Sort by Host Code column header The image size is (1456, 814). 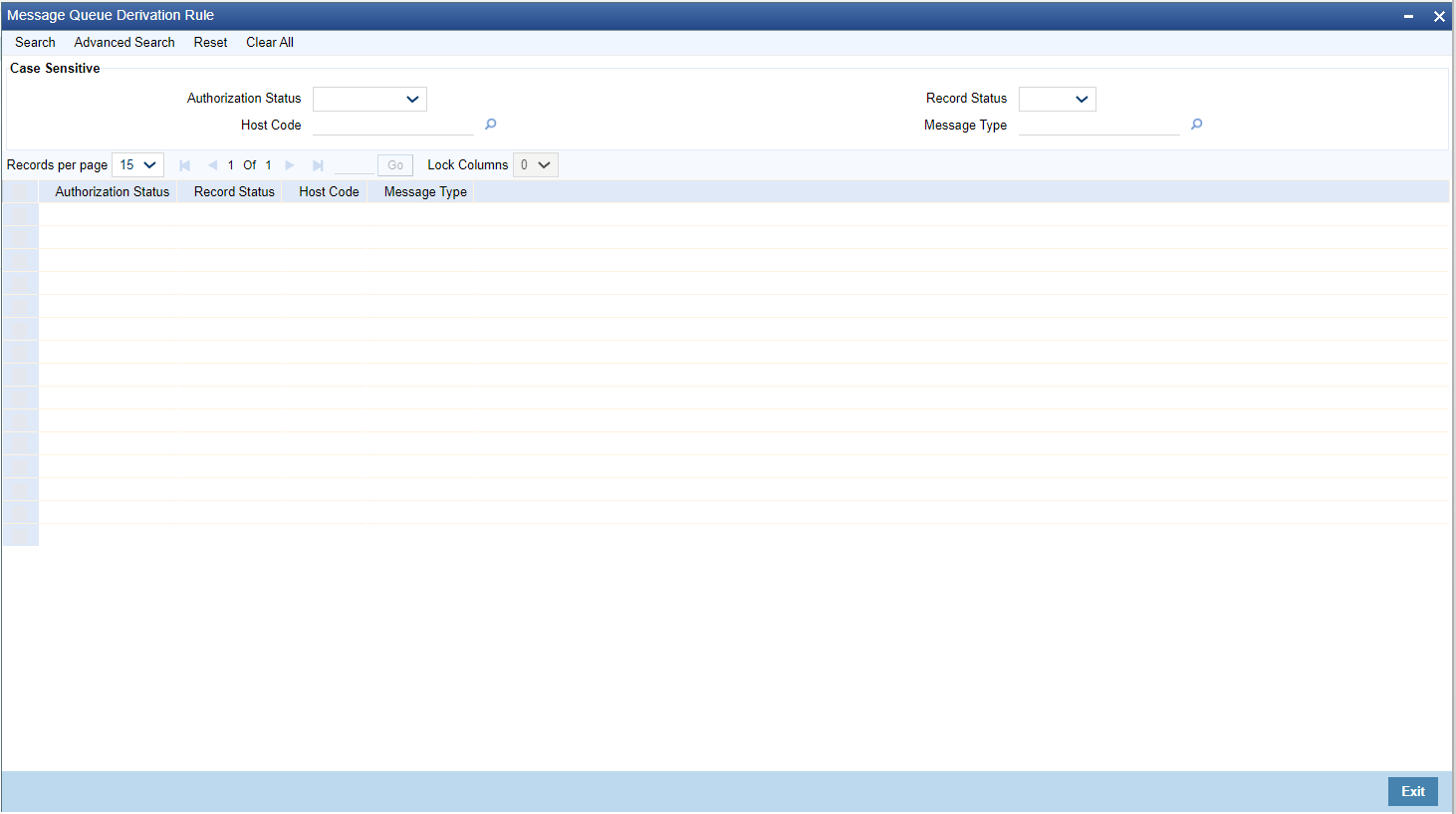(x=329, y=191)
